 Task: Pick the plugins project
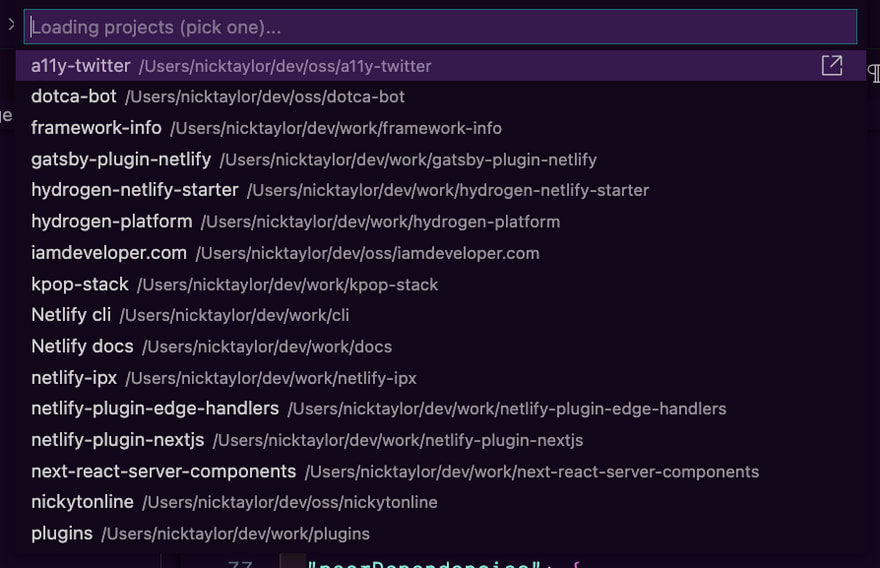[441, 534]
